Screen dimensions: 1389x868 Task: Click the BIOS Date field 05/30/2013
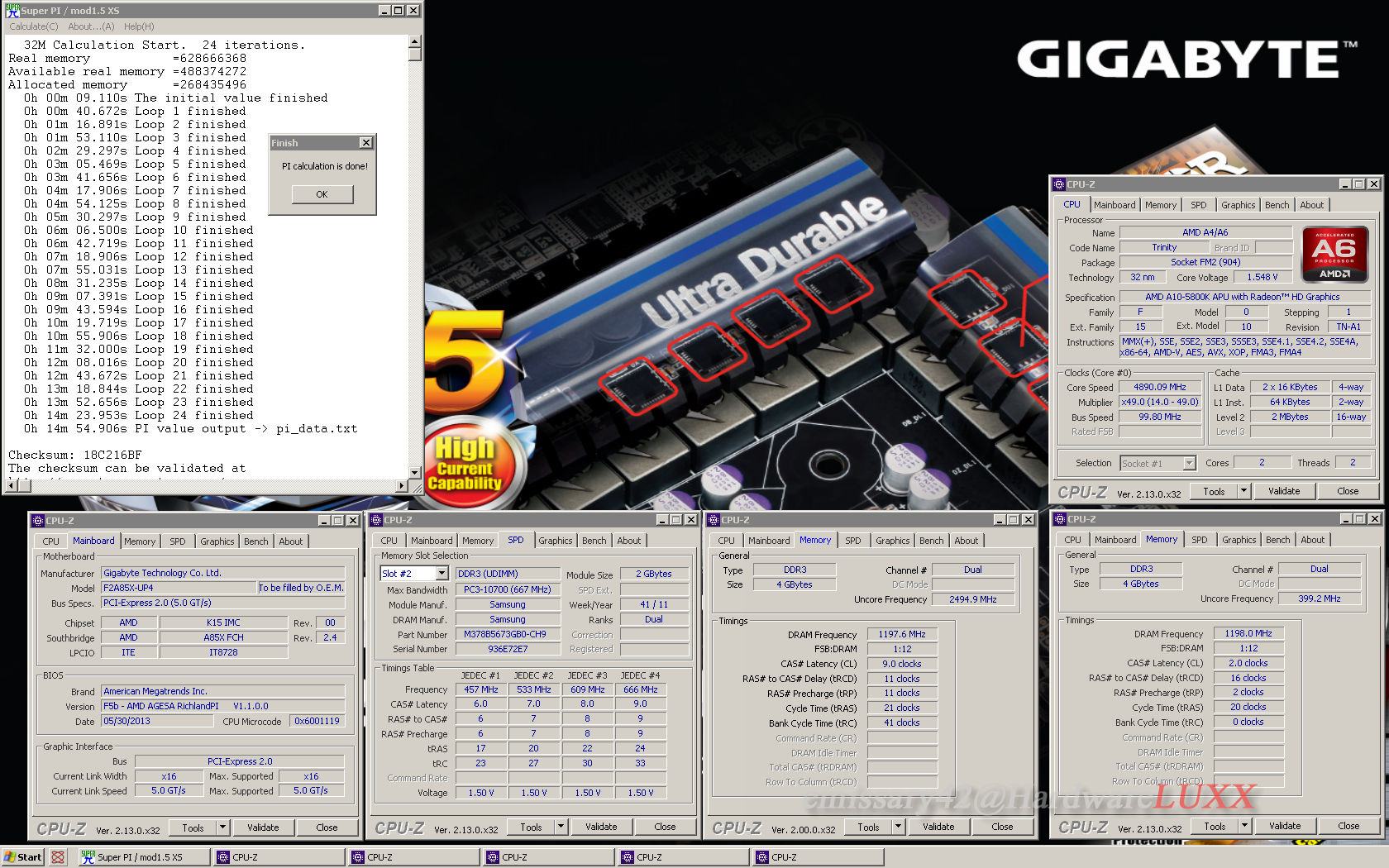tap(157, 721)
